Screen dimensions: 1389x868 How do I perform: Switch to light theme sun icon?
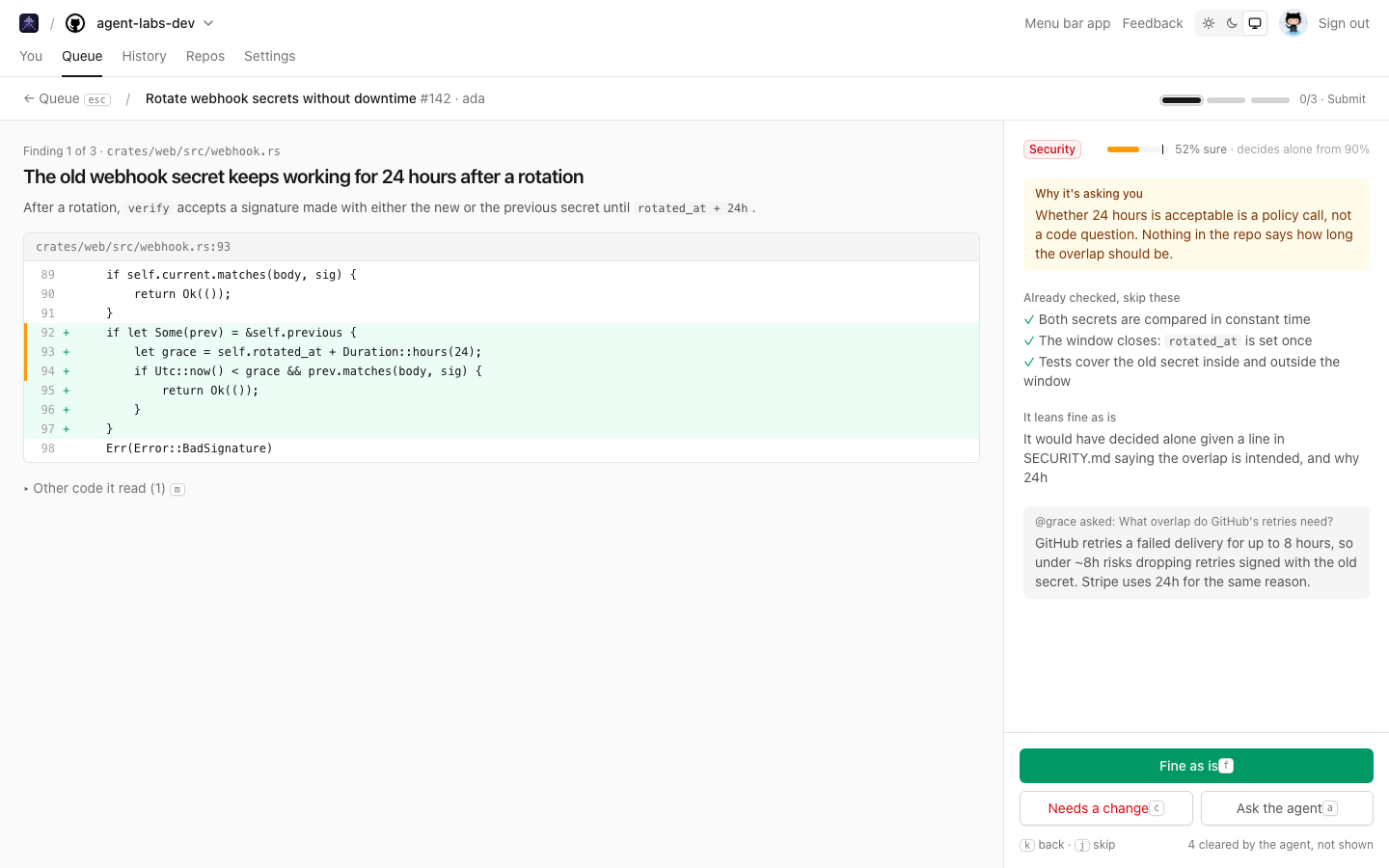[1209, 23]
